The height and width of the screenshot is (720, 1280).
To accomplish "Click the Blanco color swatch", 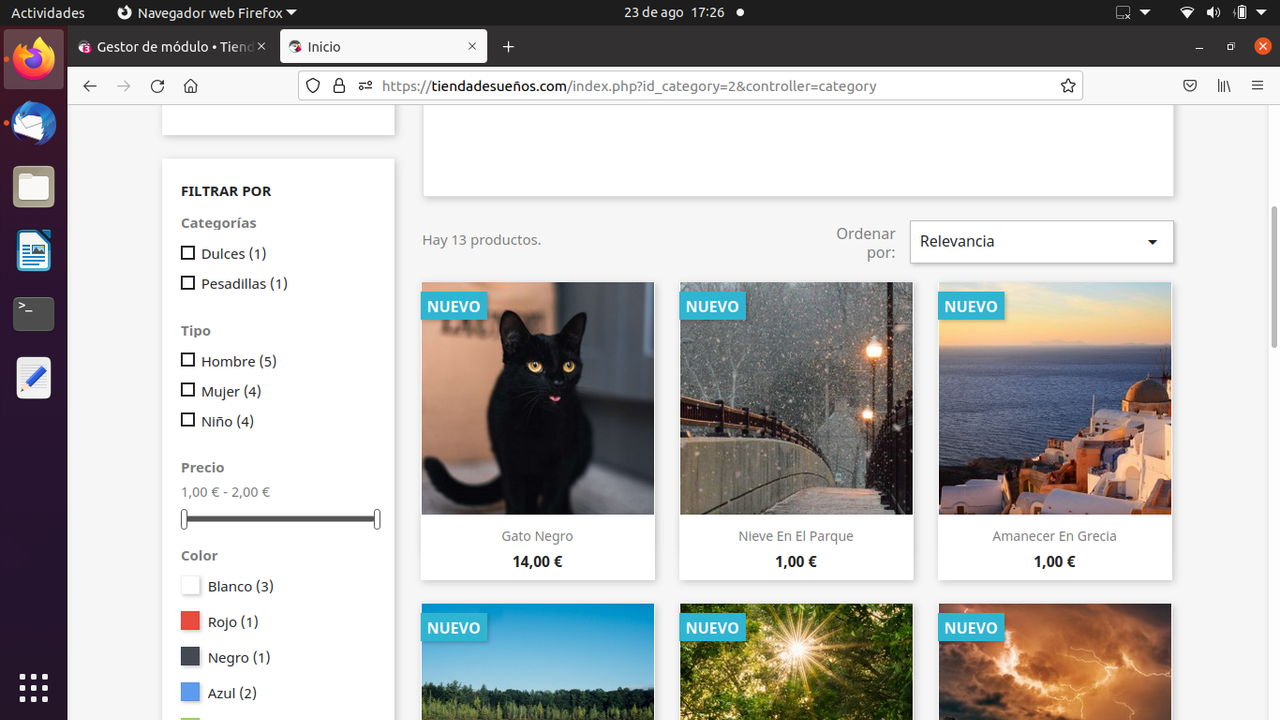I will pos(191,586).
